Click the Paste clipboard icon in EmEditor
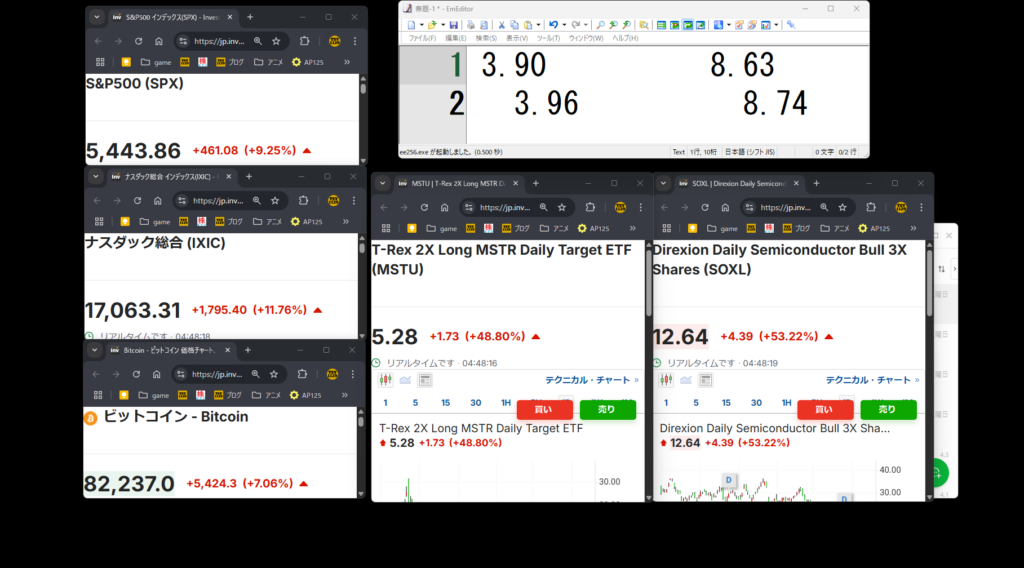Screen dimensions: 1024x568 click(x=528, y=25)
